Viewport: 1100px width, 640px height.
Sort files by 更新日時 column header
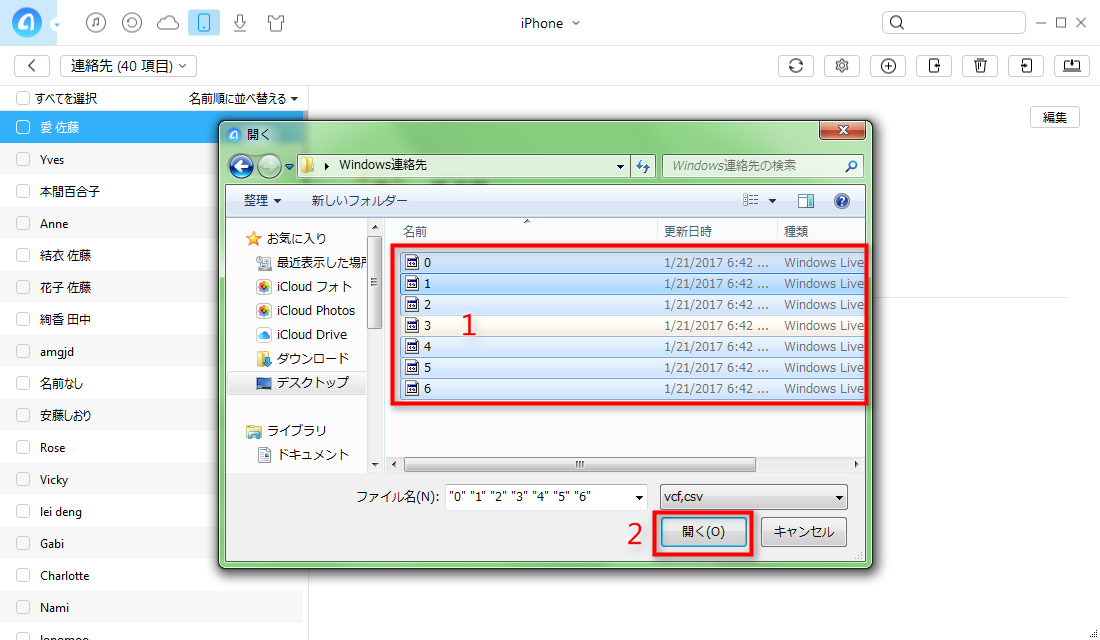717,232
